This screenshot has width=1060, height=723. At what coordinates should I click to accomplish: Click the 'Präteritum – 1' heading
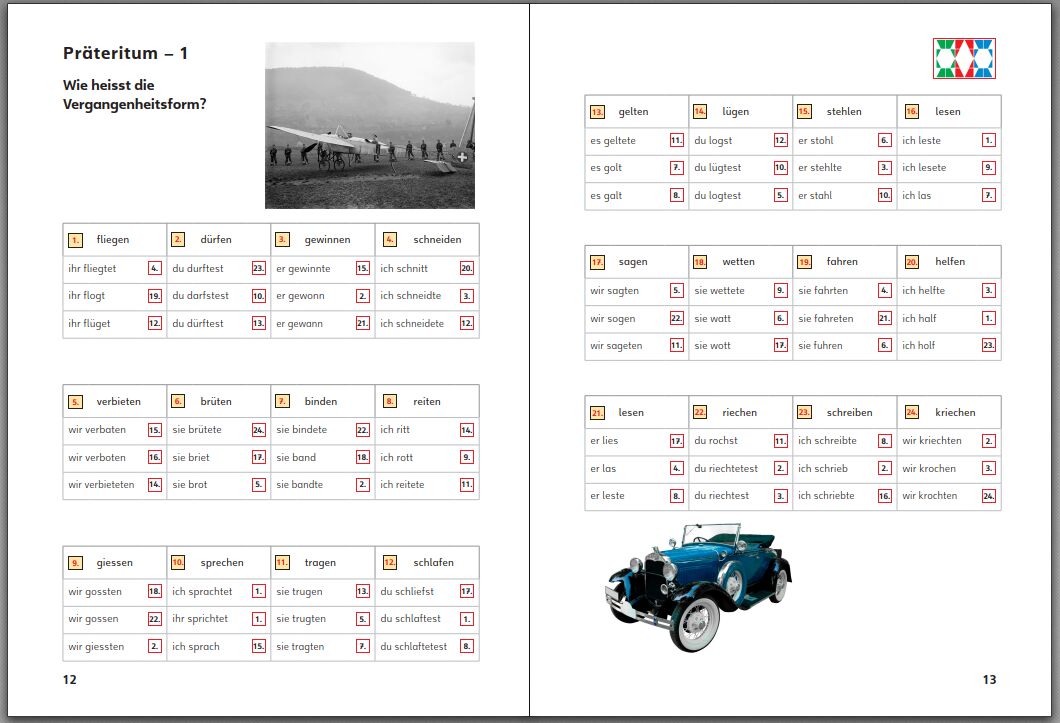click(x=125, y=53)
